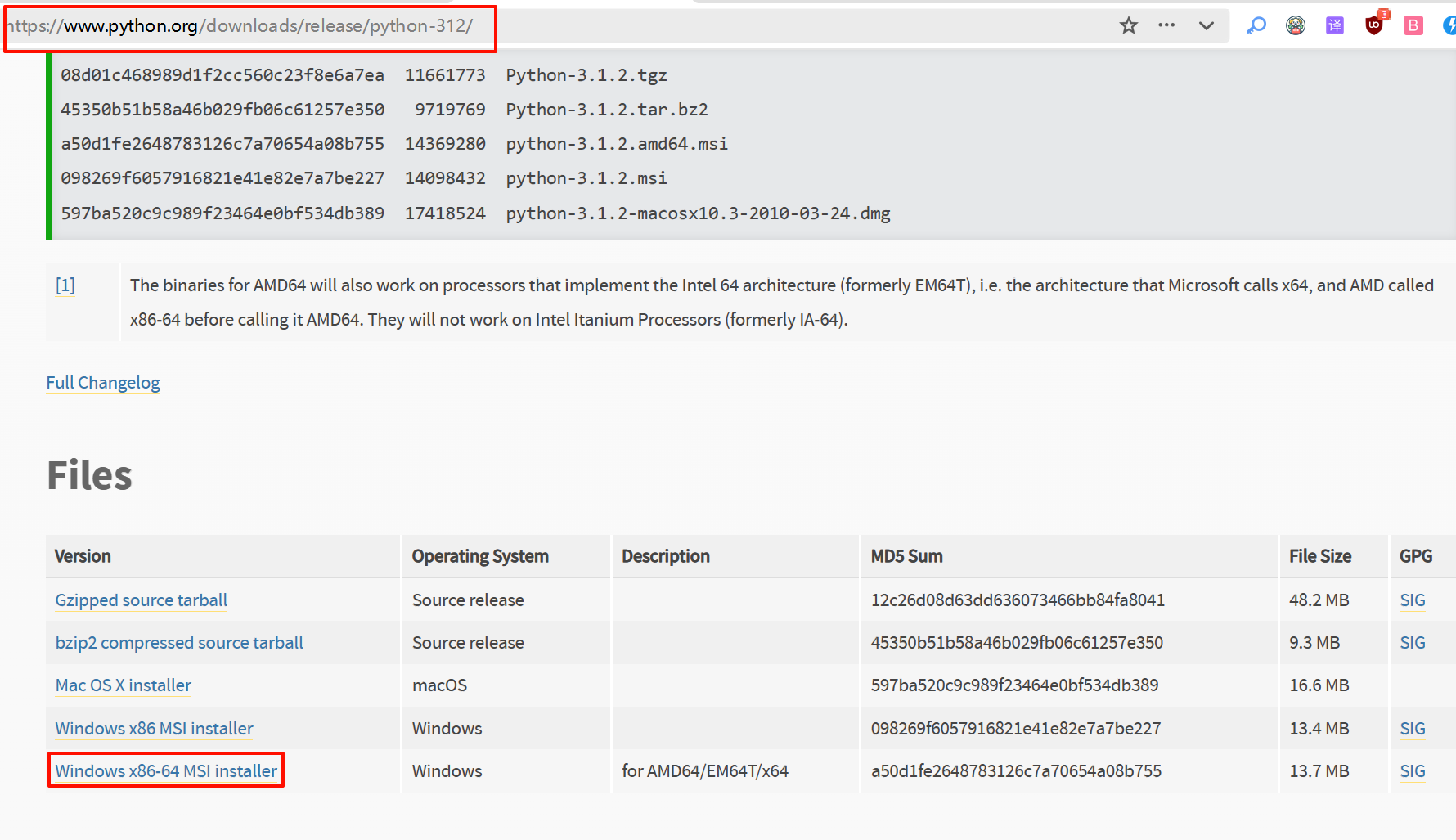Open the clown-face avatar extension
Screen dimensions: 1456x840
[x=1296, y=25]
